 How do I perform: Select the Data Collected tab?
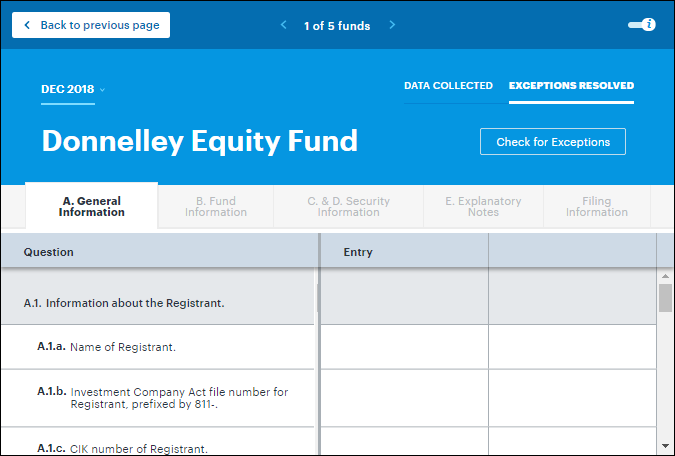coord(448,86)
